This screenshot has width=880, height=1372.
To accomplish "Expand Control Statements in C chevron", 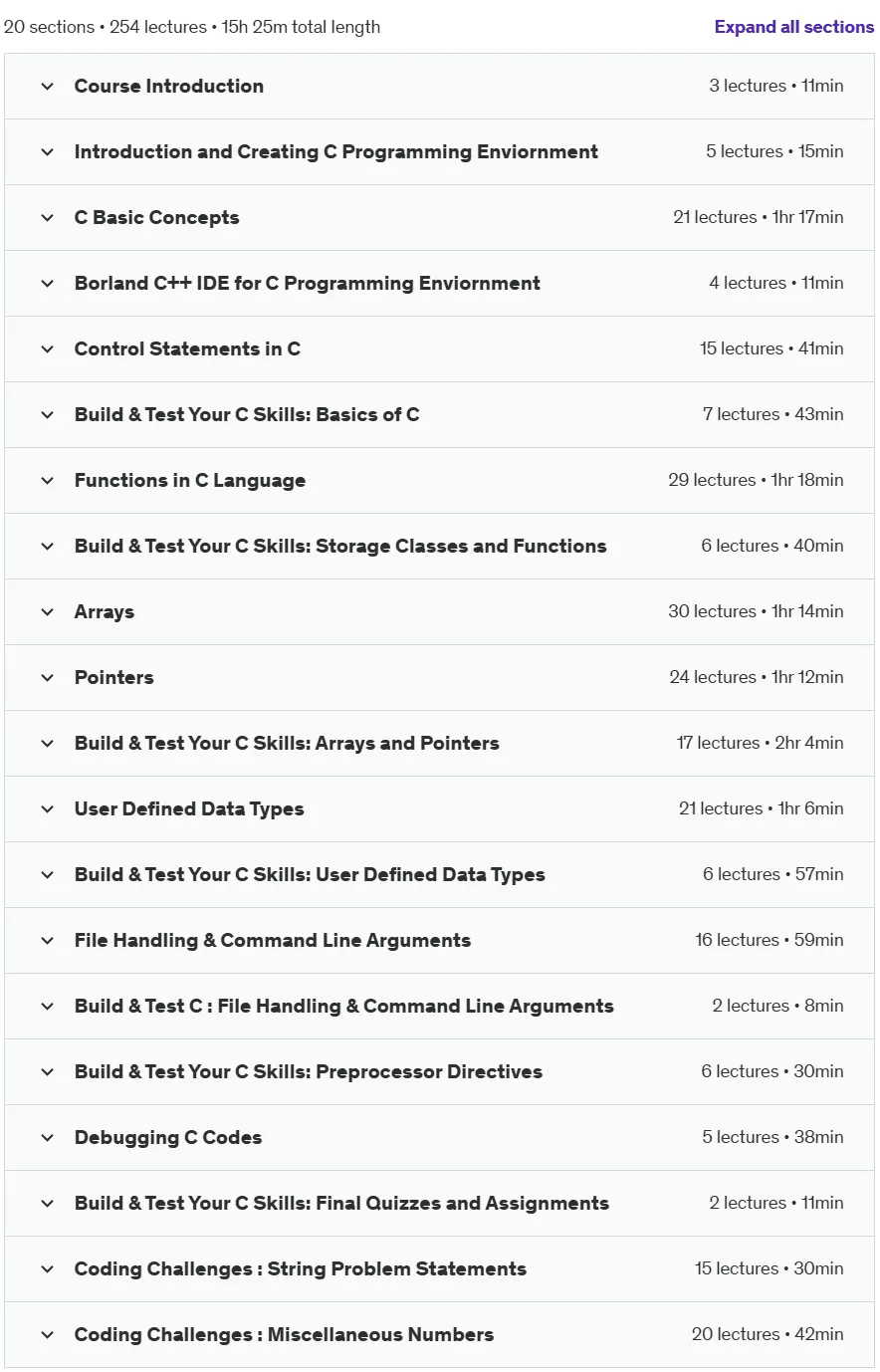I will pos(47,349).
